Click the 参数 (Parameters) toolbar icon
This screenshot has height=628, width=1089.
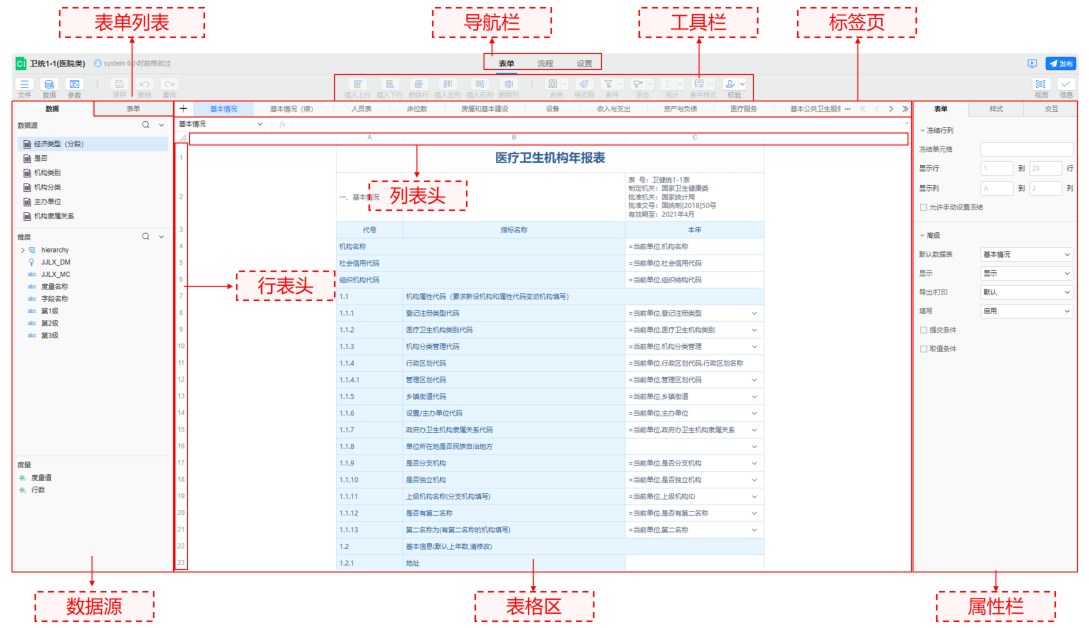pos(74,85)
